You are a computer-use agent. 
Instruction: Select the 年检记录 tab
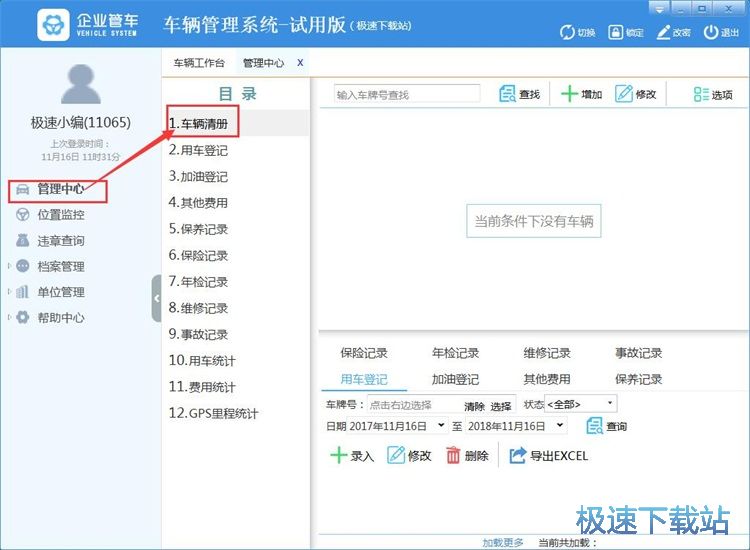pos(455,353)
